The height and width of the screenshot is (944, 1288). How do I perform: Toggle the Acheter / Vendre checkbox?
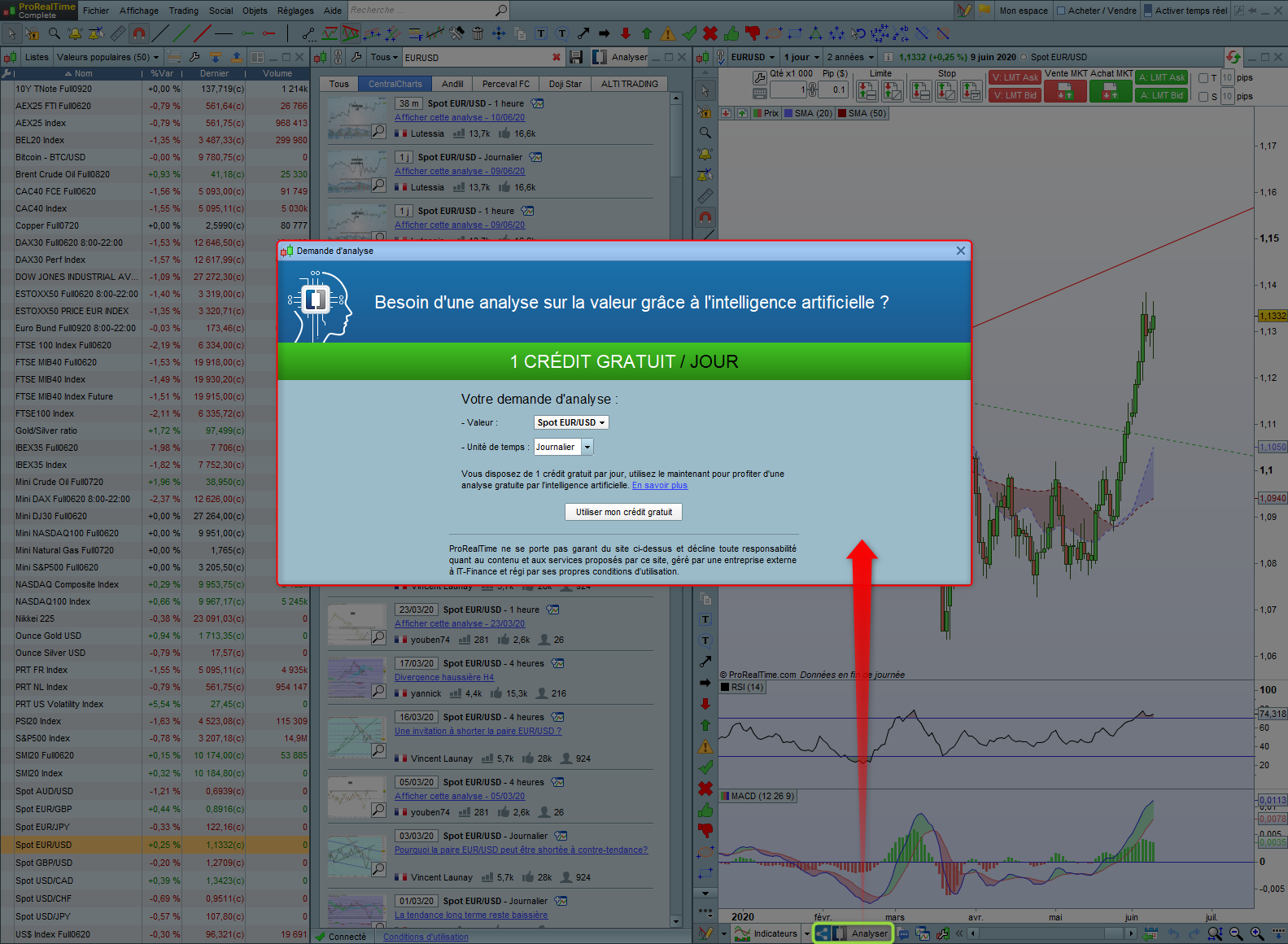1061,11
